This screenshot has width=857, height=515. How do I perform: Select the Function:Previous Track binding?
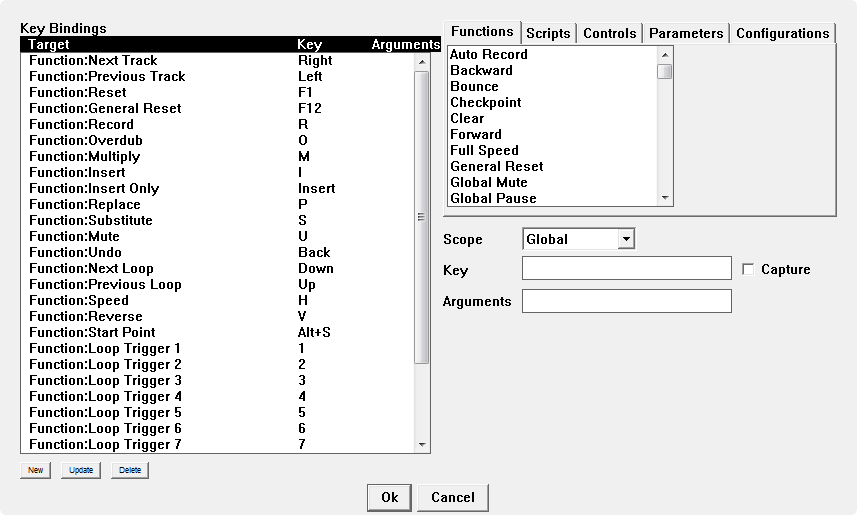218,77
